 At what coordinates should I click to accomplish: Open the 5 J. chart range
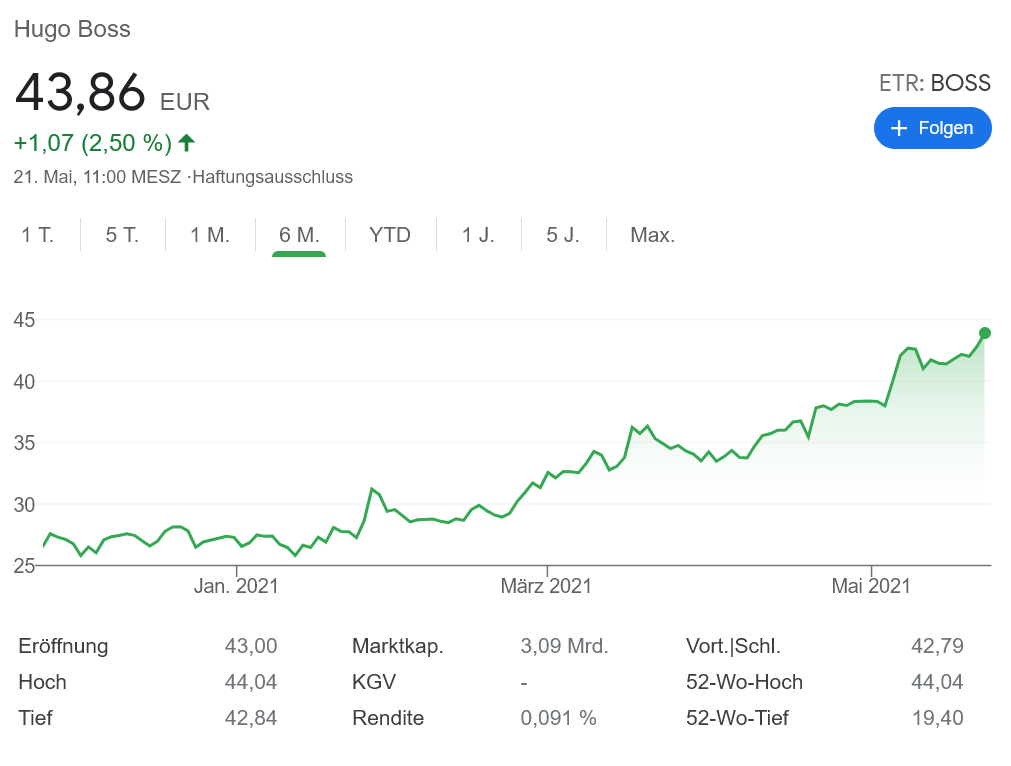563,235
